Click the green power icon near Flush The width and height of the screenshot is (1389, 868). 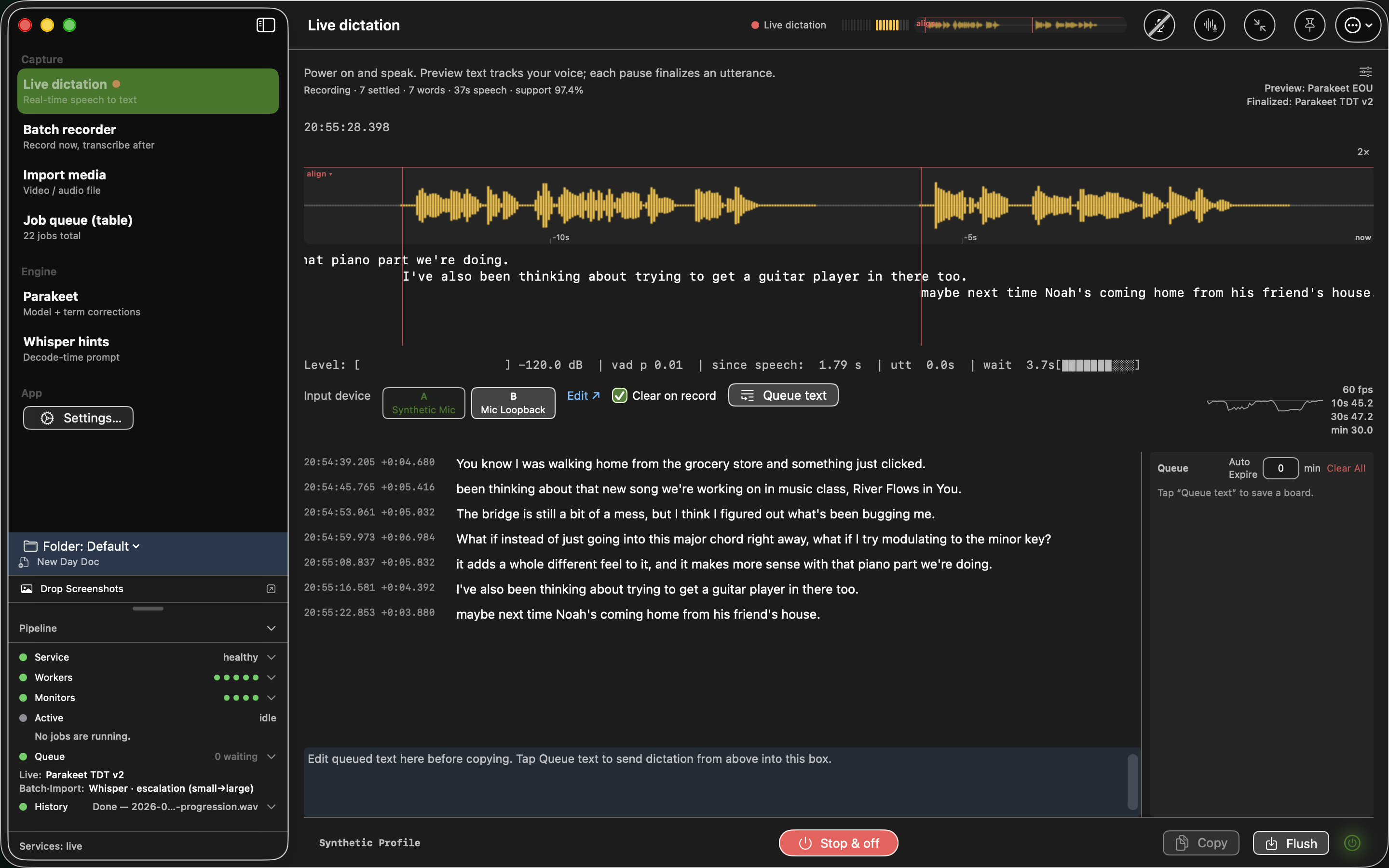pos(1352,843)
